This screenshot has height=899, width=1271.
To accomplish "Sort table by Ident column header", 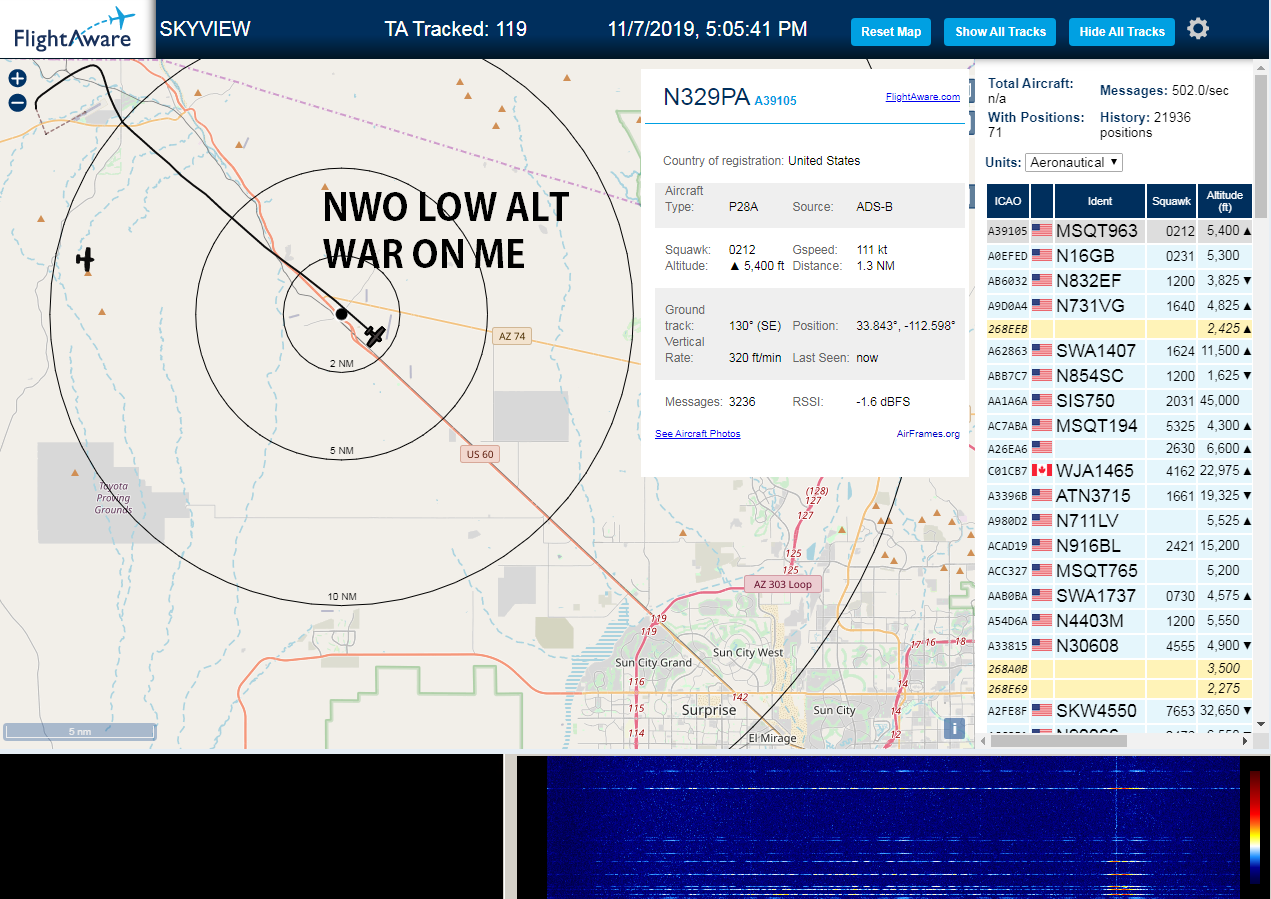I will (x=1100, y=201).
